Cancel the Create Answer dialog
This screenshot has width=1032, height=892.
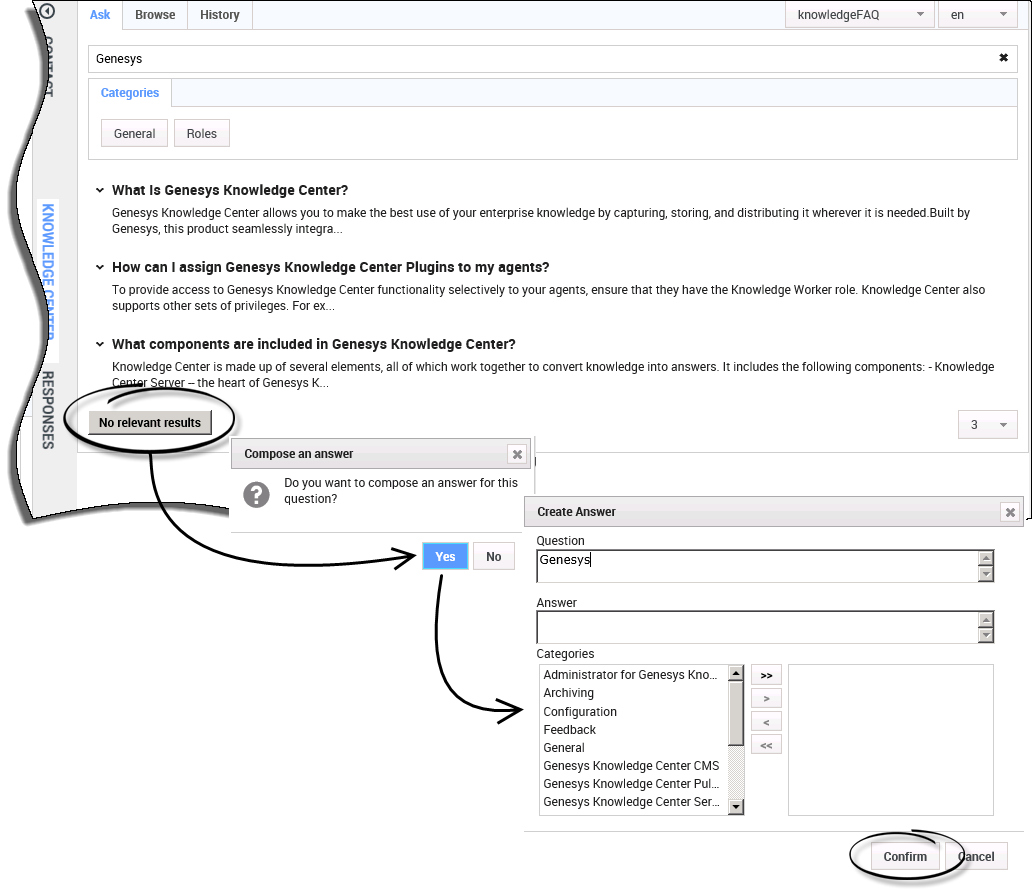[x=976, y=856]
